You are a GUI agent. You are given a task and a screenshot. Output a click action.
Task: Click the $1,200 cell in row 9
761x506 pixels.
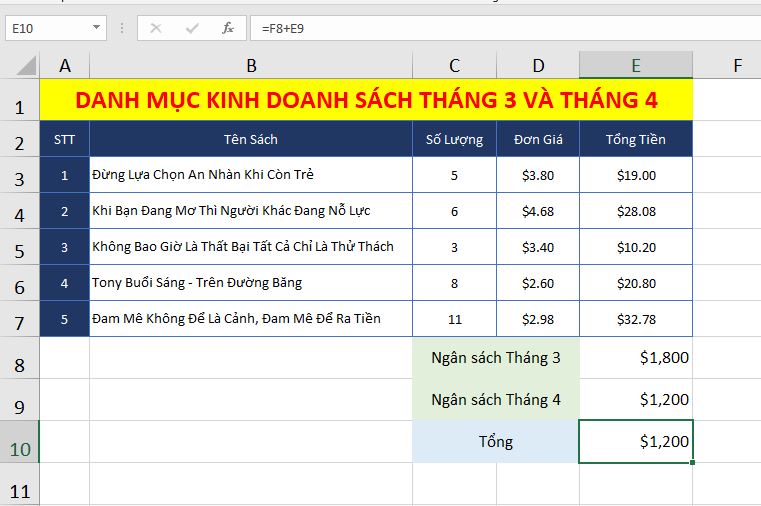[636, 400]
